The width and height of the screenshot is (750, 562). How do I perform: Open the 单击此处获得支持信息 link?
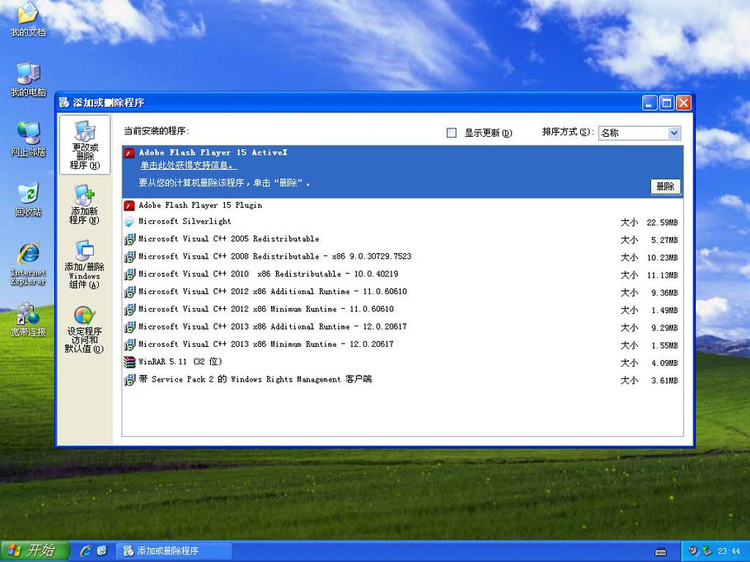(188, 165)
